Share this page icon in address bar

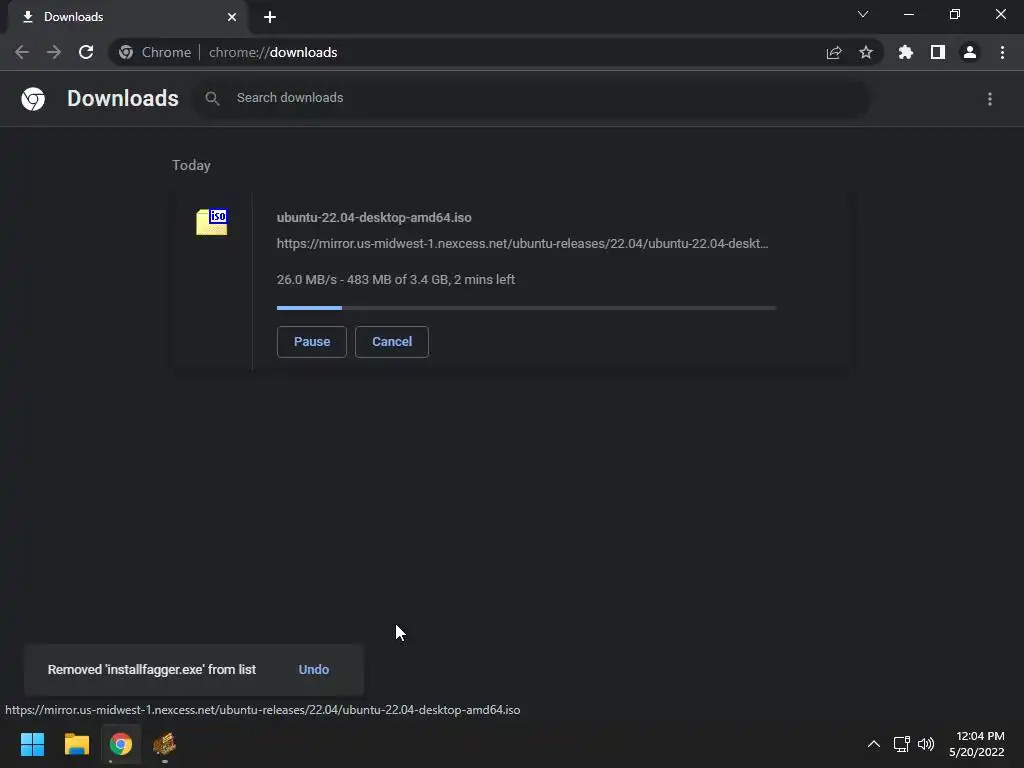[x=834, y=52]
